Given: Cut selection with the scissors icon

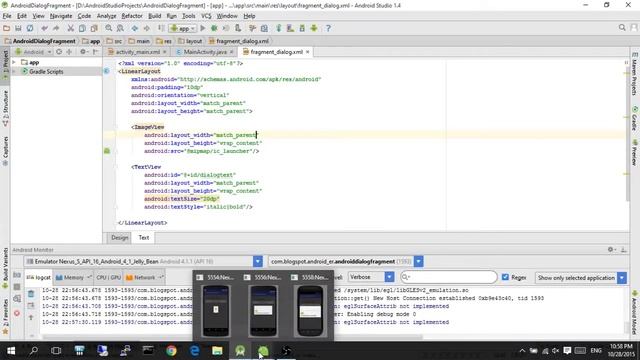Looking at the screenshot, I should [71, 28].
